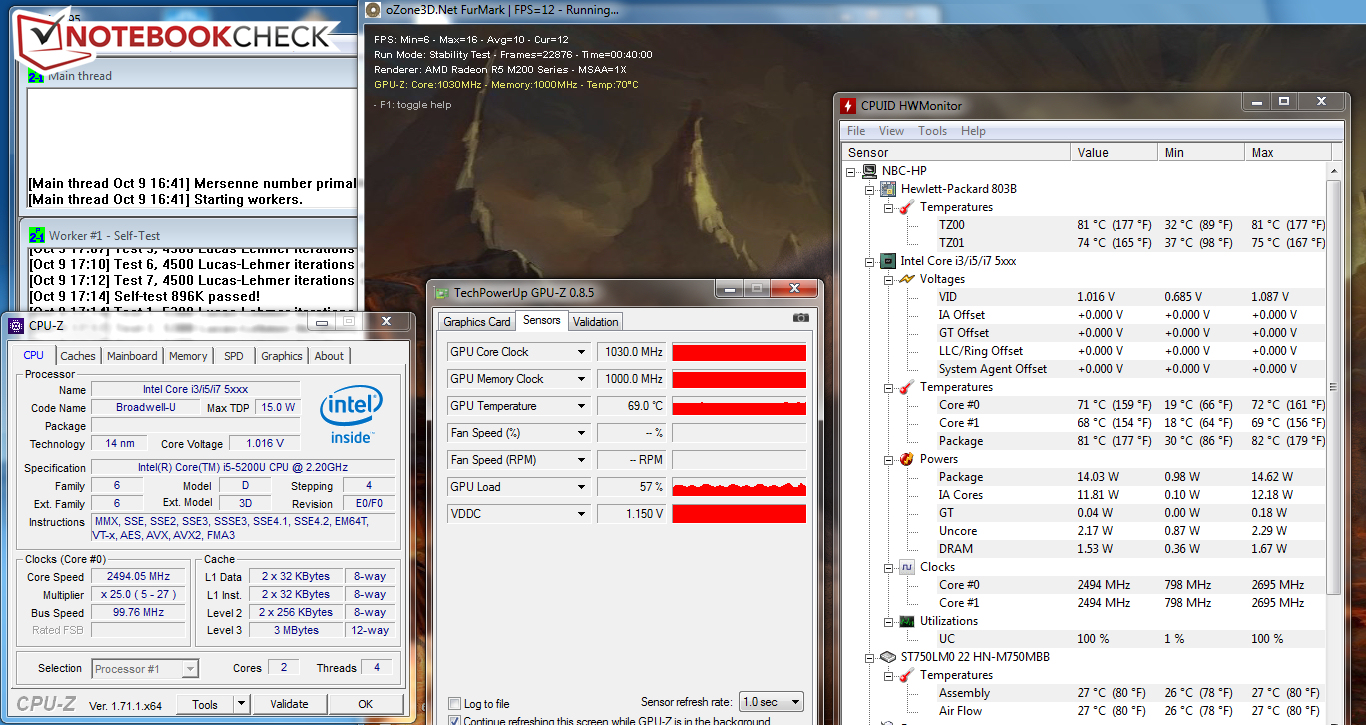Viewport: 1366px width, 725px height.
Task: Click the GPU Core Clock red history graph
Action: pos(739,352)
